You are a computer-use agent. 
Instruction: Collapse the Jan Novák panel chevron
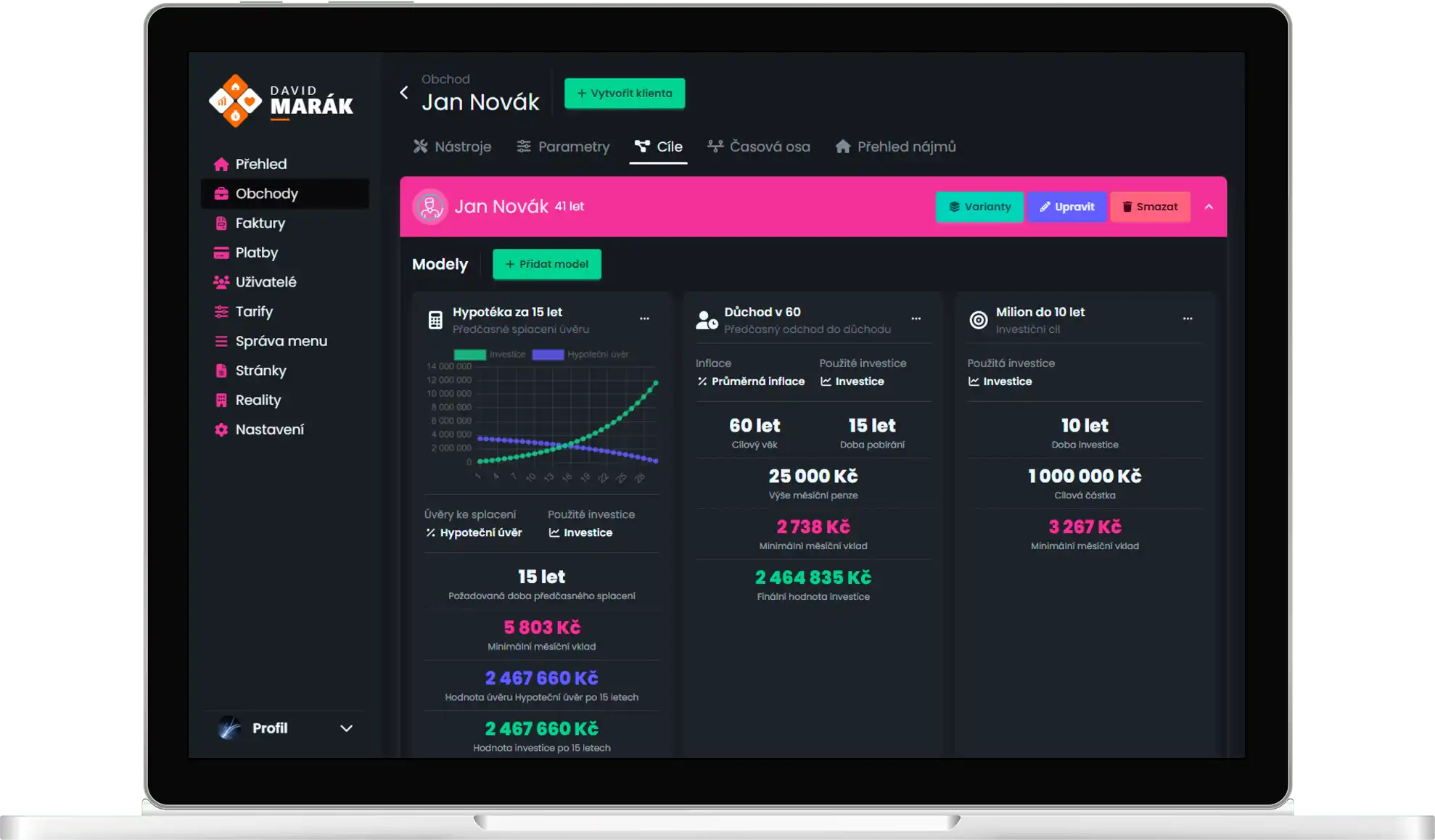click(1209, 207)
